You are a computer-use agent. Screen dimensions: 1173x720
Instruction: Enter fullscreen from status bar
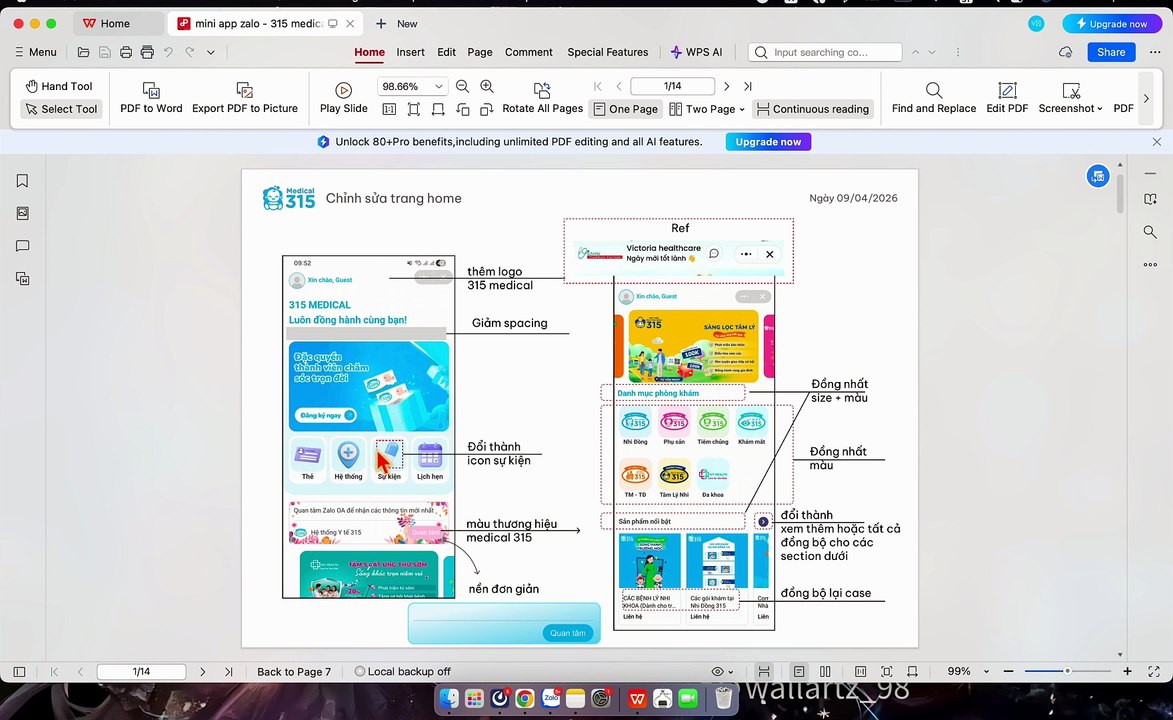pos(1154,671)
